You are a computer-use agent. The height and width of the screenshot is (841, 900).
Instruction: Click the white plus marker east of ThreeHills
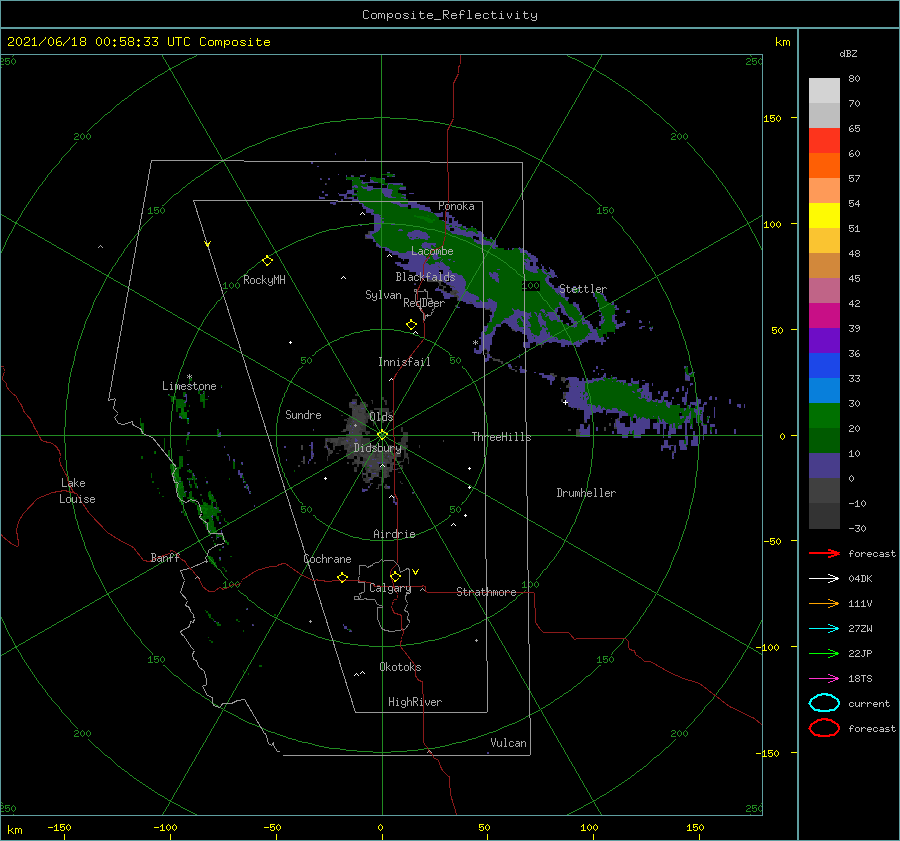565,402
